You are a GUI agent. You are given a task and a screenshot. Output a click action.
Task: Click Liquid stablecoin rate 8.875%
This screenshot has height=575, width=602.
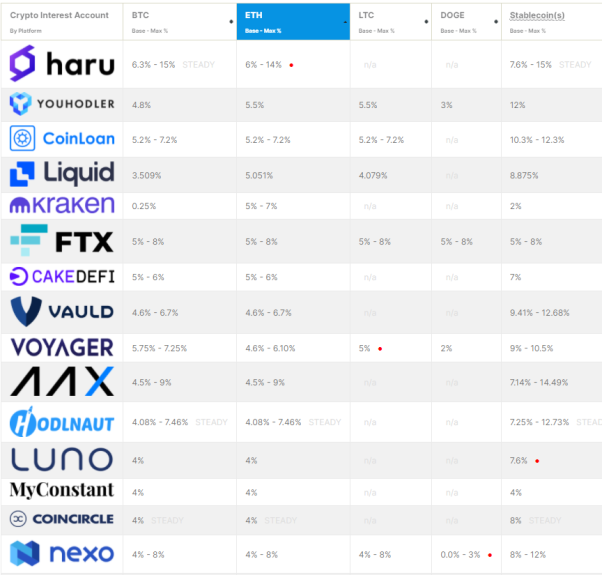pyautogui.click(x=524, y=175)
